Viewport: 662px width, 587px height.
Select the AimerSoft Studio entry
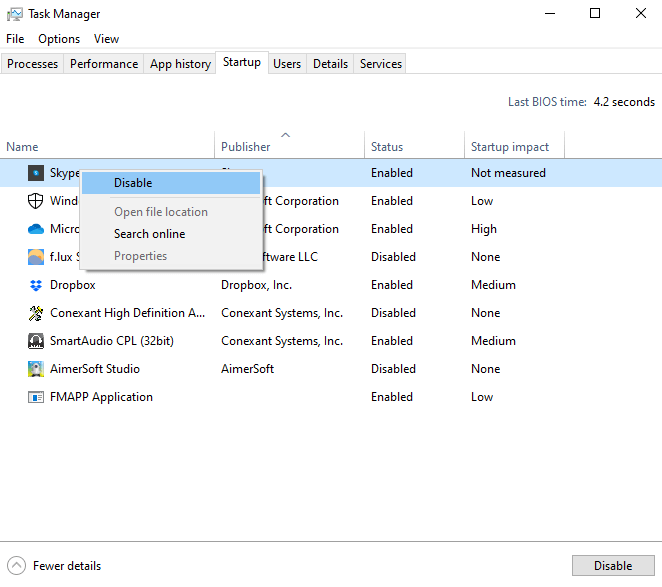coord(95,369)
